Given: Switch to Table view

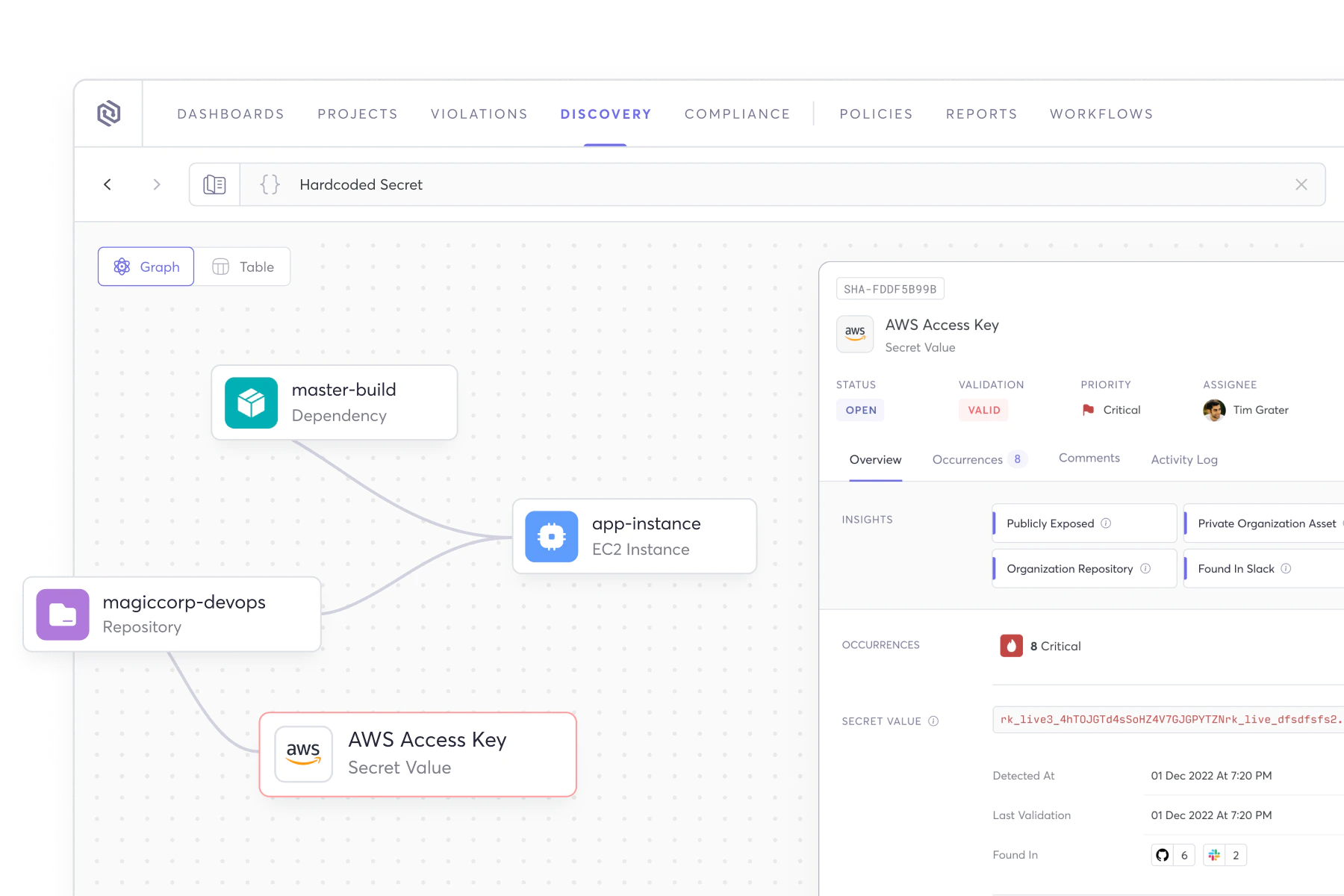Looking at the screenshot, I should click(243, 267).
